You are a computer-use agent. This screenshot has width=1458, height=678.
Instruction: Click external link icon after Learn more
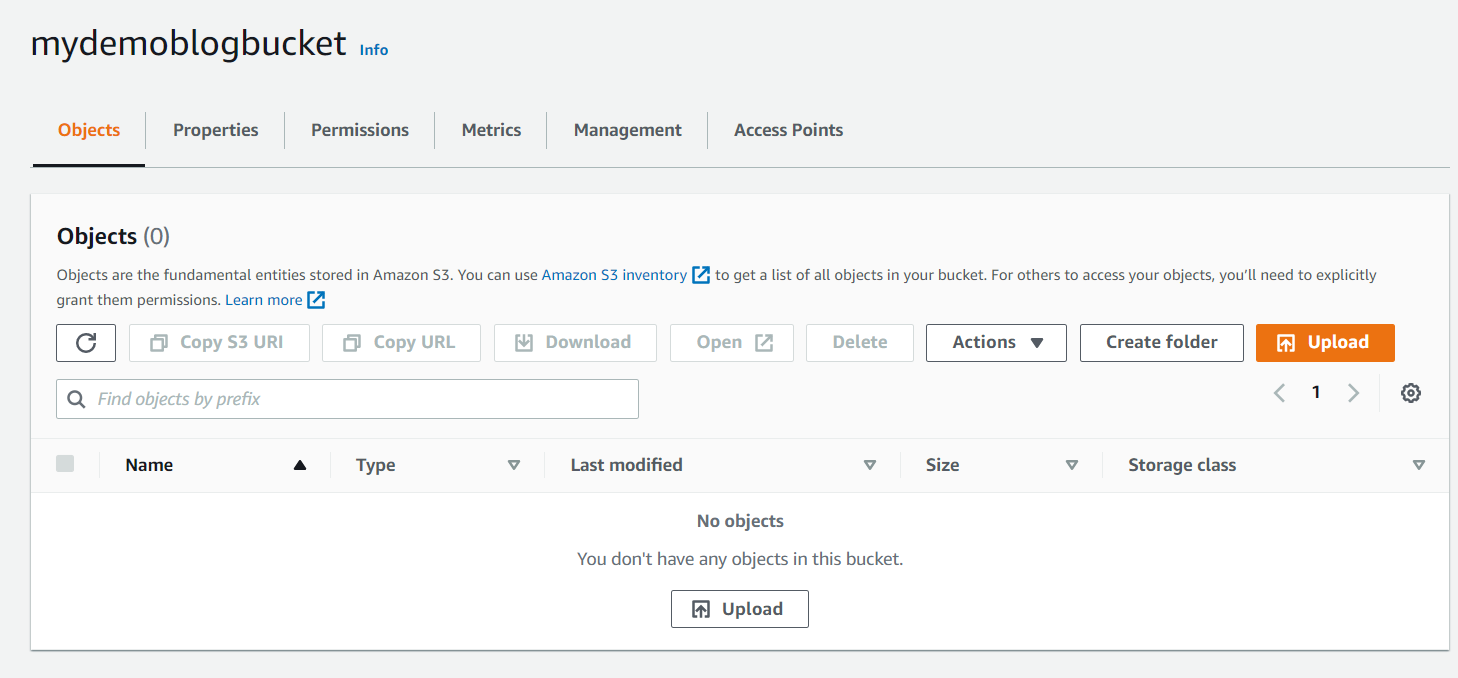(x=316, y=300)
